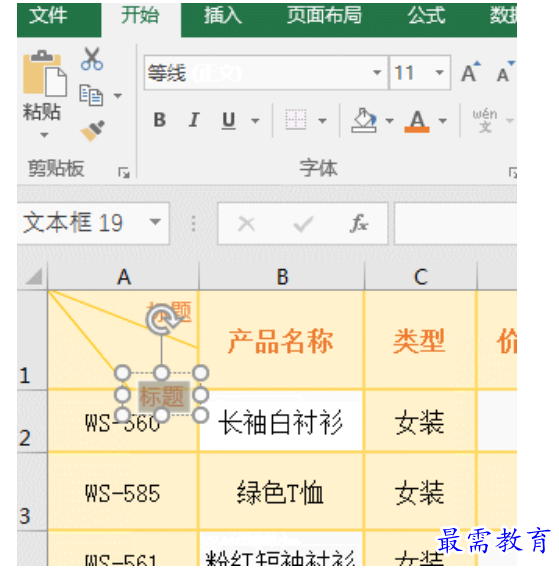Click cell containing 绿色T恤
This screenshot has width=559, height=572.
(281, 492)
